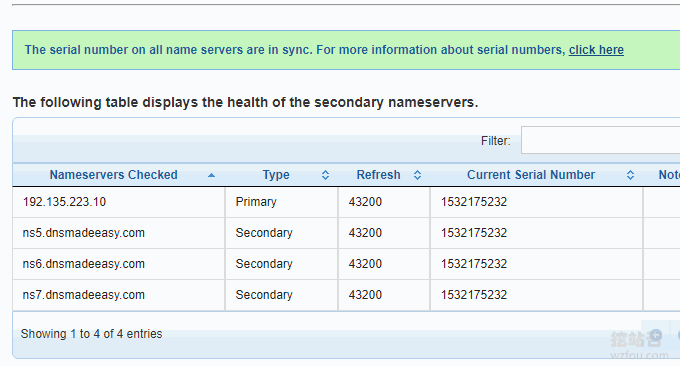Select the ns7.dnsmadeeasy.com cell
Screen dimensions: 680x366
point(119,295)
